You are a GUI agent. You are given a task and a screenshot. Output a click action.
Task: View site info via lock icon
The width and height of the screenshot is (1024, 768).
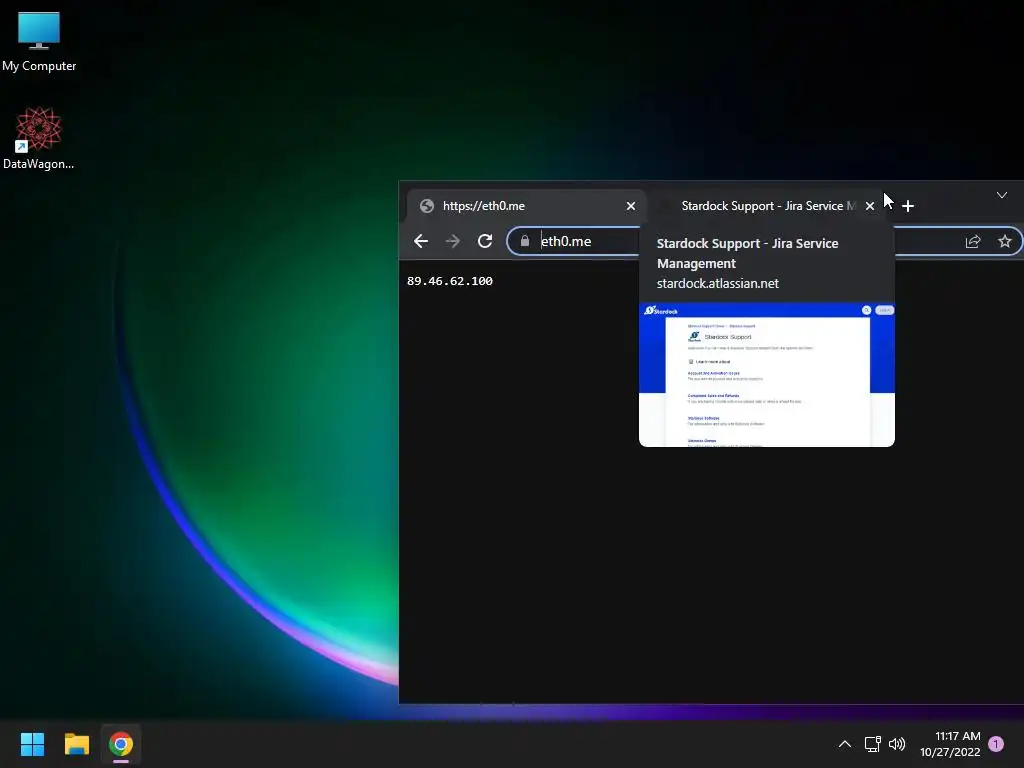524,241
